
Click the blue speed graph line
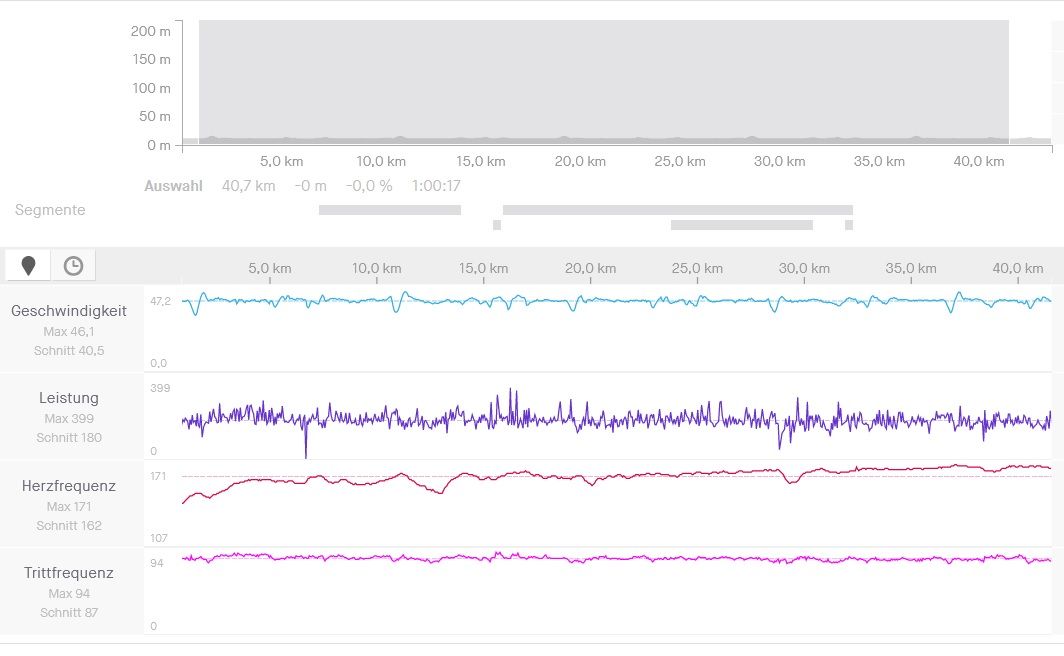(600, 299)
